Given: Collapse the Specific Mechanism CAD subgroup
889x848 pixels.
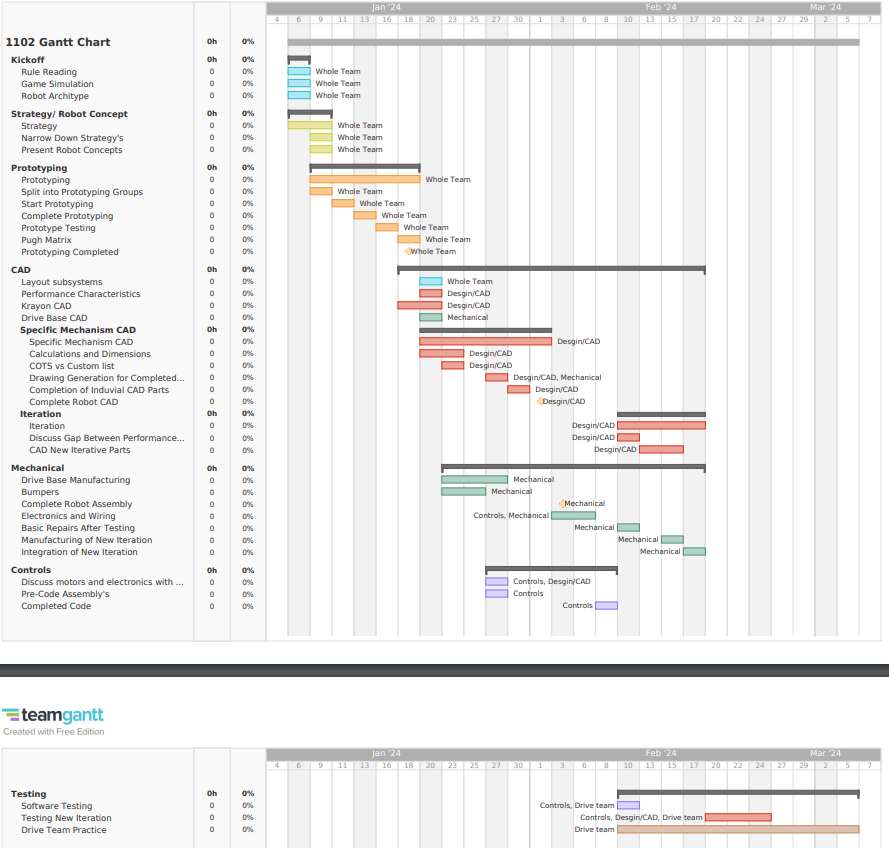Looking at the screenshot, I should (77, 330).
